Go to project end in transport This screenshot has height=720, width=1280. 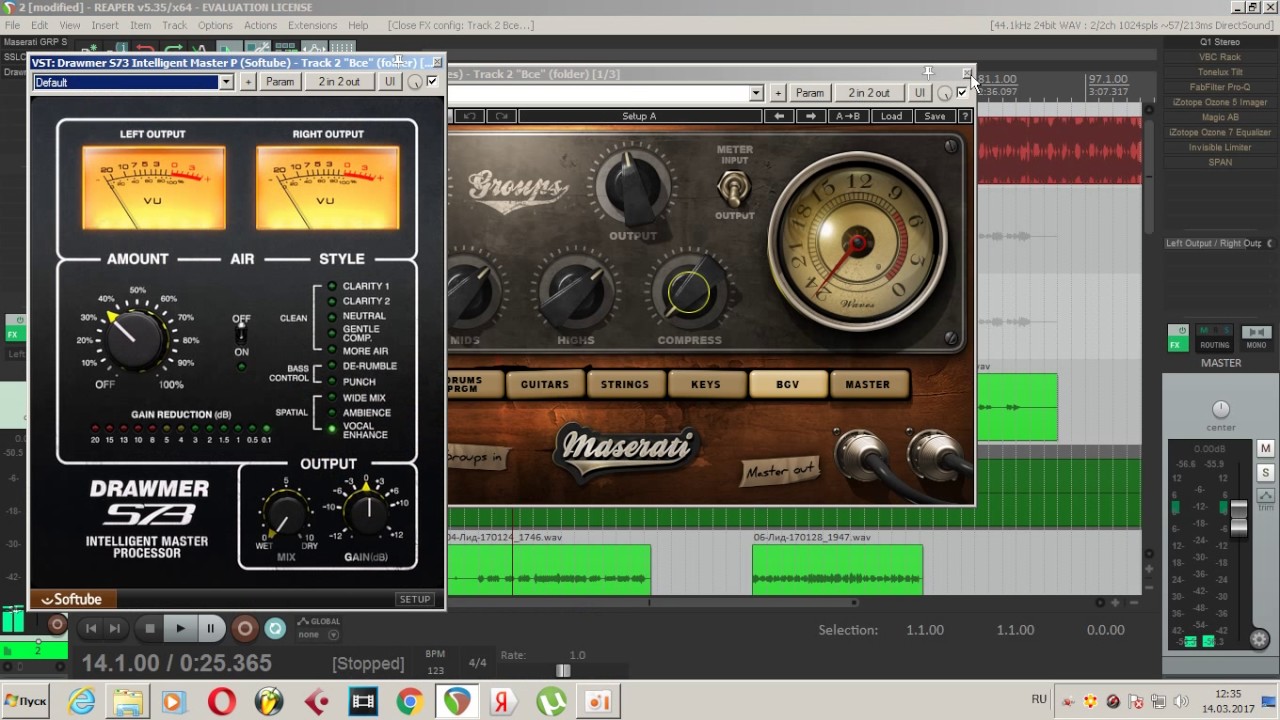(x=114, y=628)
